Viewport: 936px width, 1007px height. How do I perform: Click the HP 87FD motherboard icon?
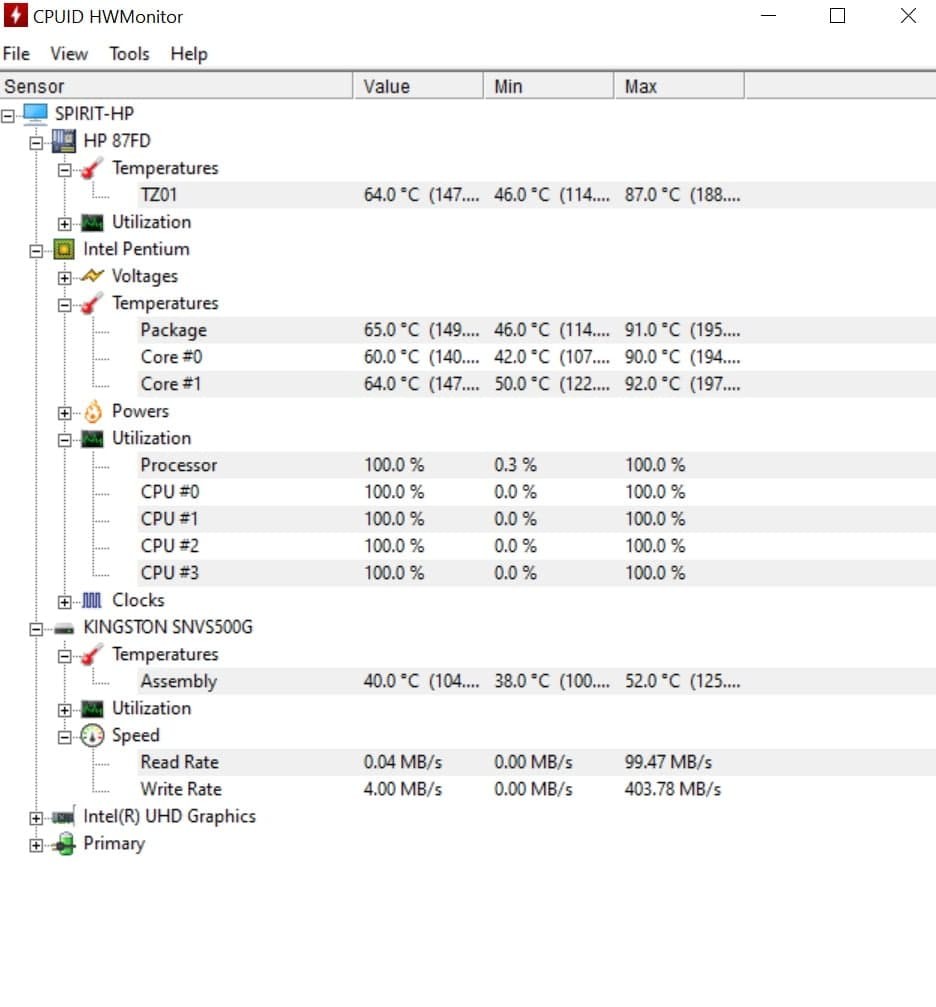[64, 141]
